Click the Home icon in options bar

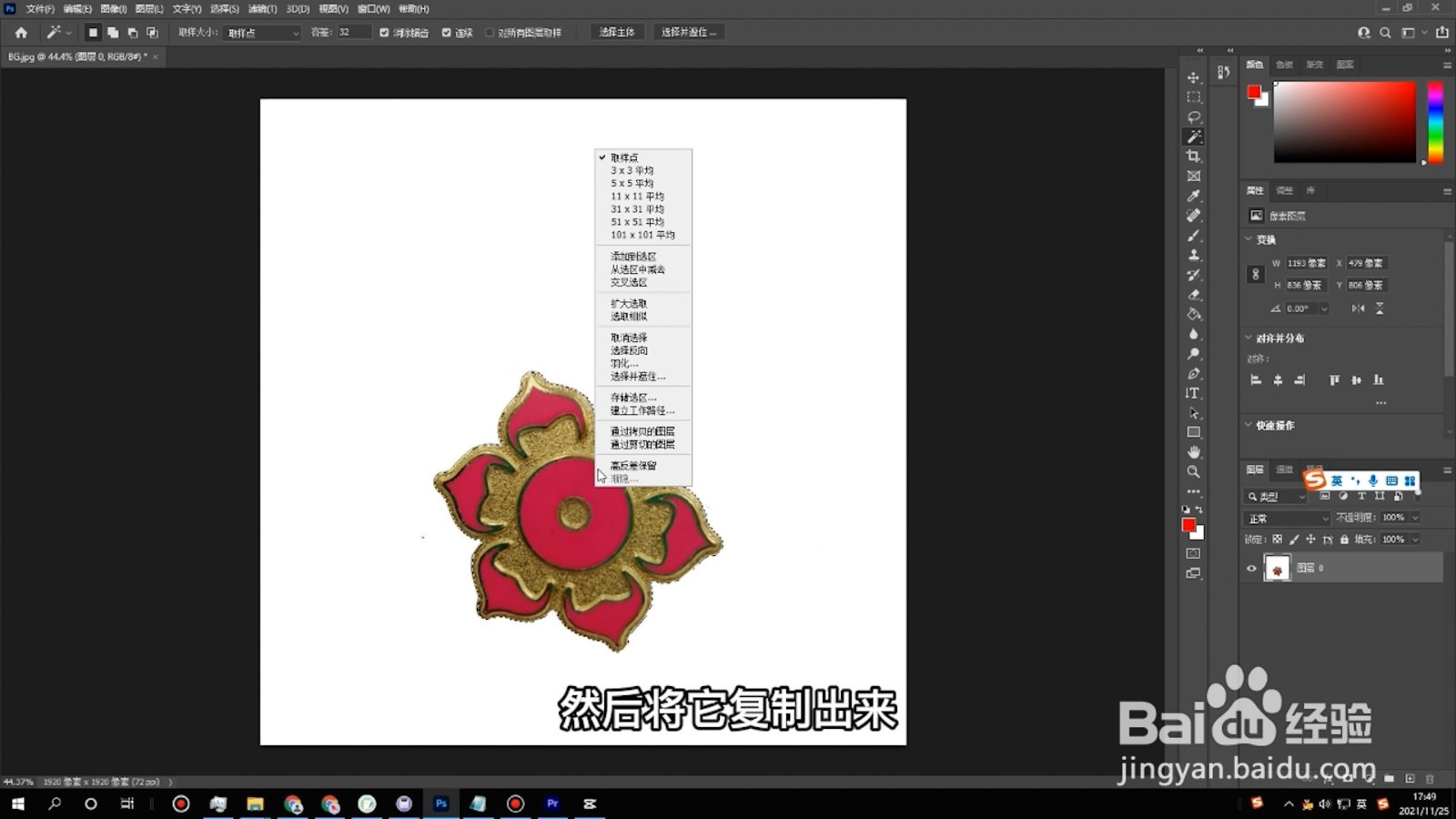pyautogui.click(x=21, y=33)
